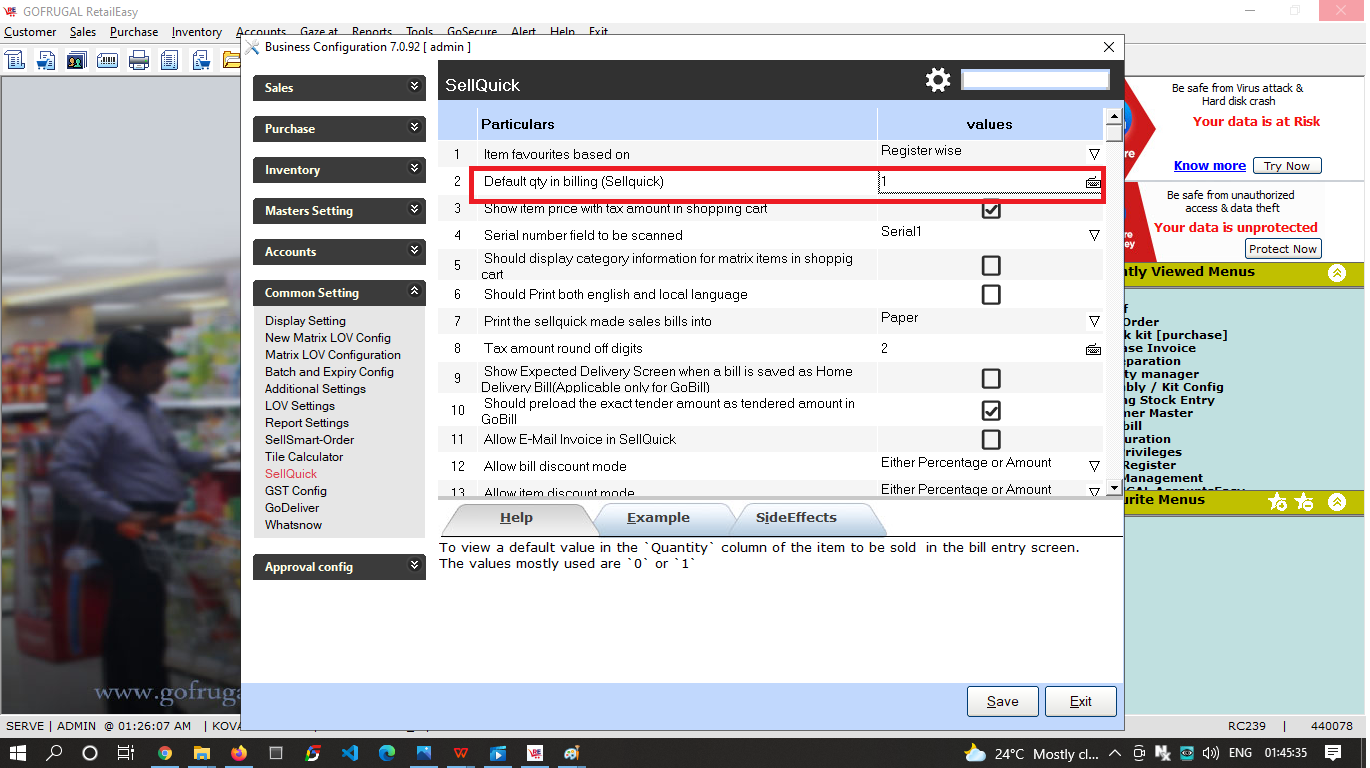Collapse the Favourite Menus panel
This screenshot has width=1370, height=768.
(x=1337, y=501)
